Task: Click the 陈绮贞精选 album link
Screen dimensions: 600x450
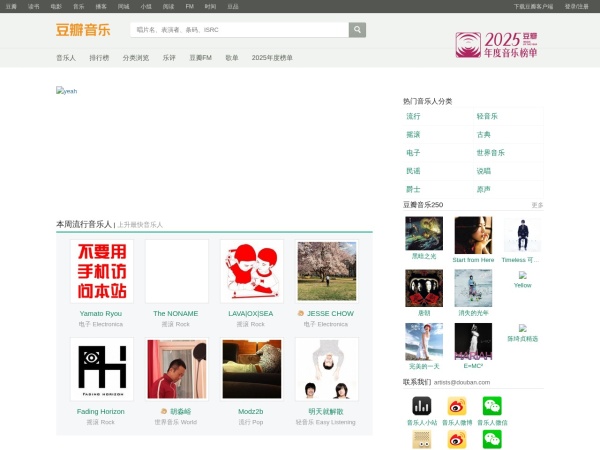Action: (523, 339)
